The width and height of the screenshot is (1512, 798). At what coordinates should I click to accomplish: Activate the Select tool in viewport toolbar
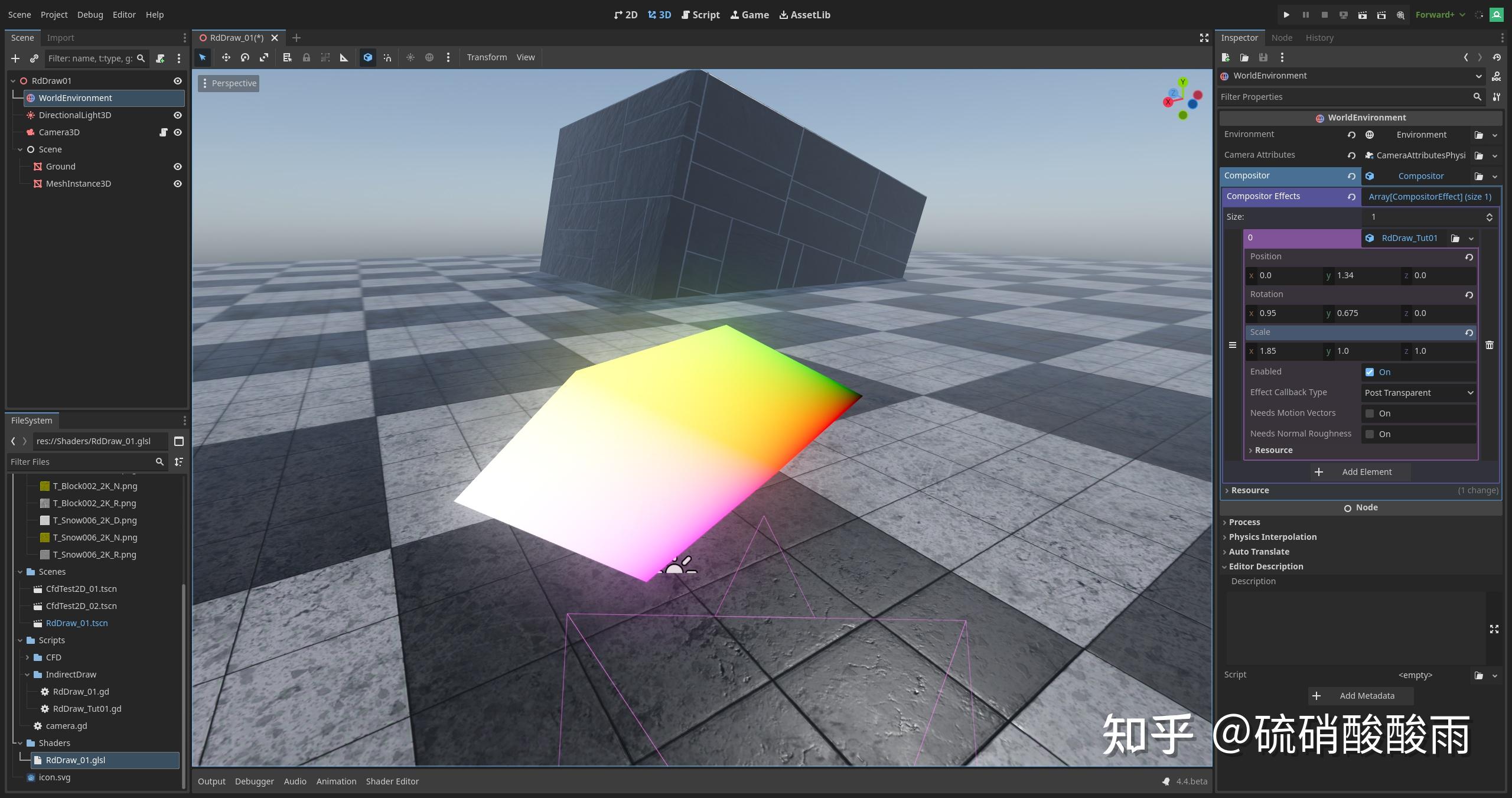[x=202, y=57]
